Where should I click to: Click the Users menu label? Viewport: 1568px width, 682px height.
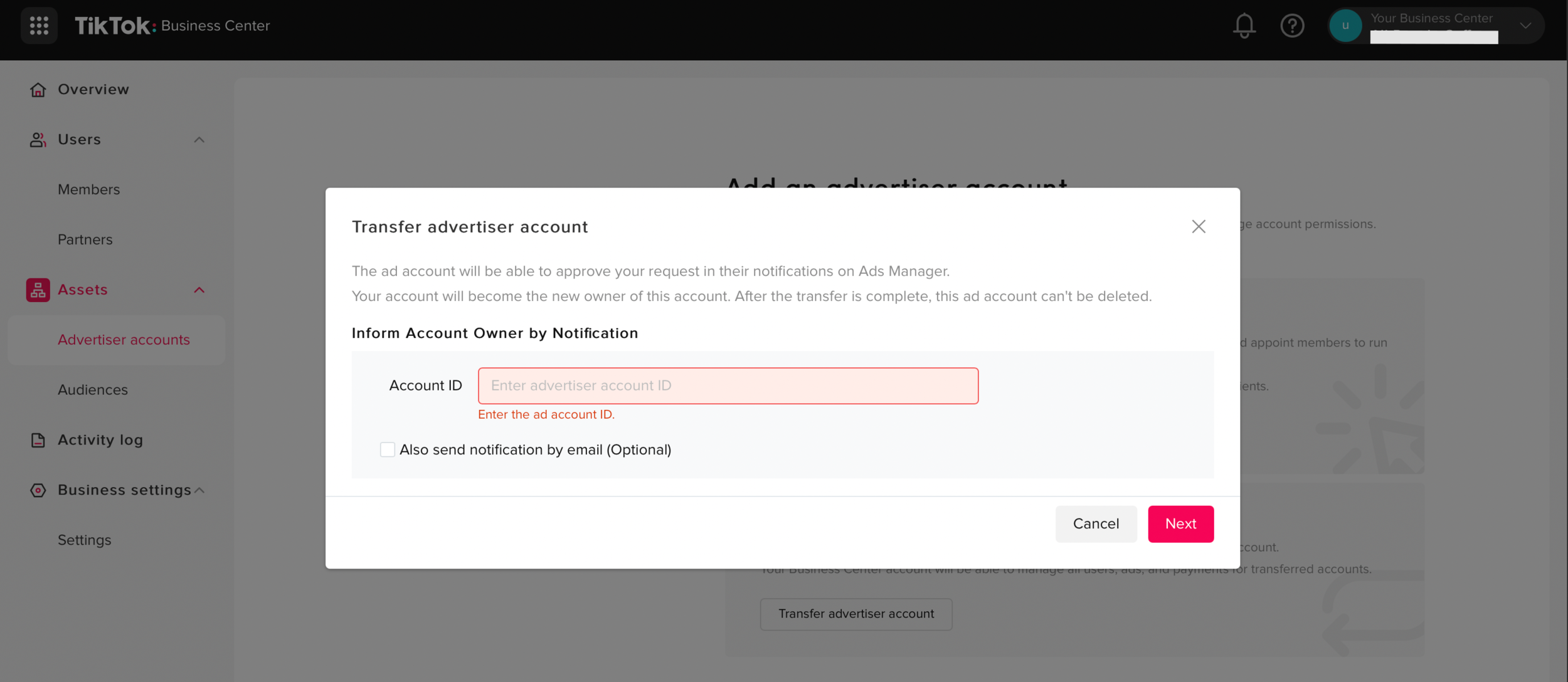[79, 140]
